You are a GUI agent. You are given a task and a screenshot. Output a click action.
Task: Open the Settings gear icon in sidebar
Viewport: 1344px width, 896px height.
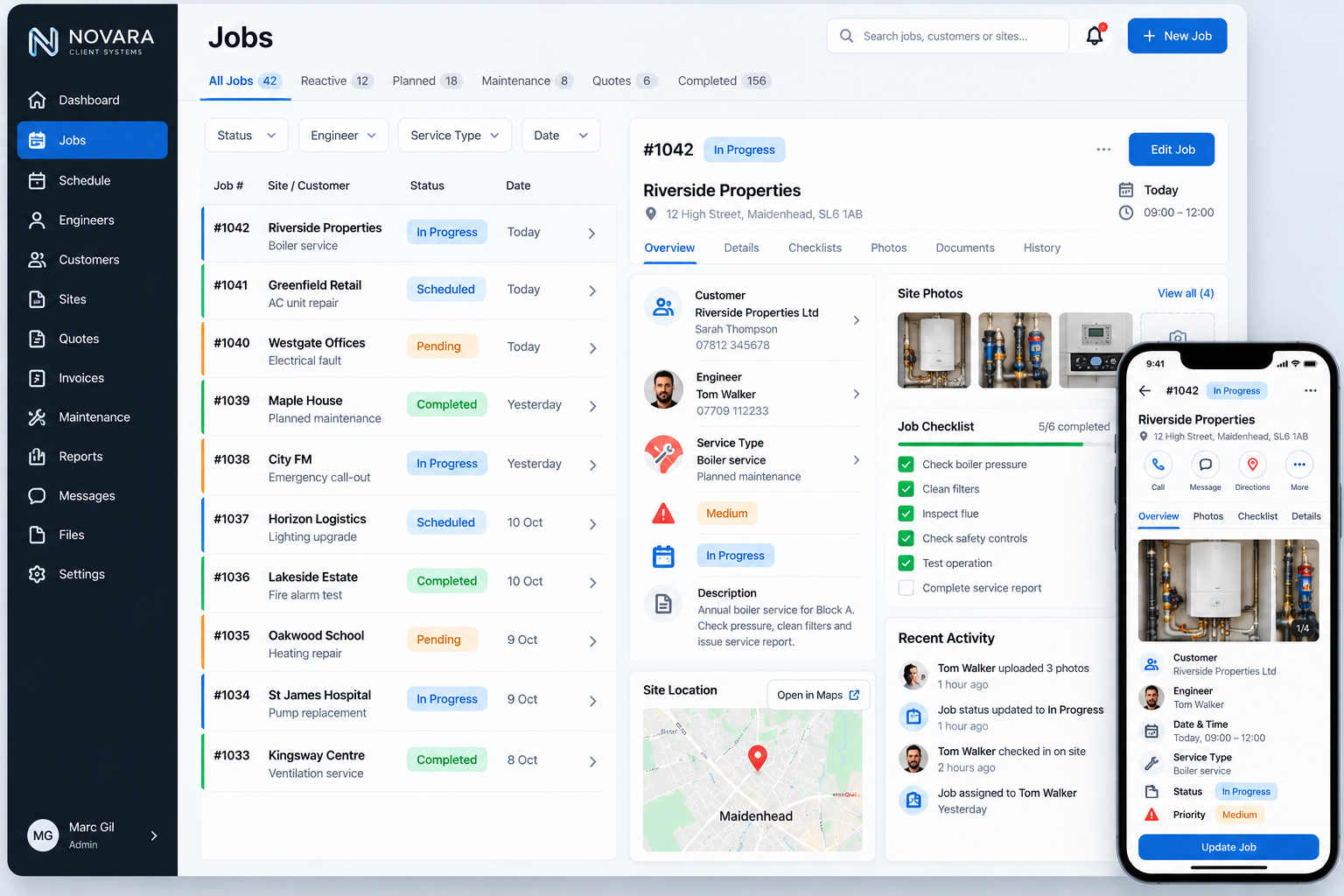(37, 574)
